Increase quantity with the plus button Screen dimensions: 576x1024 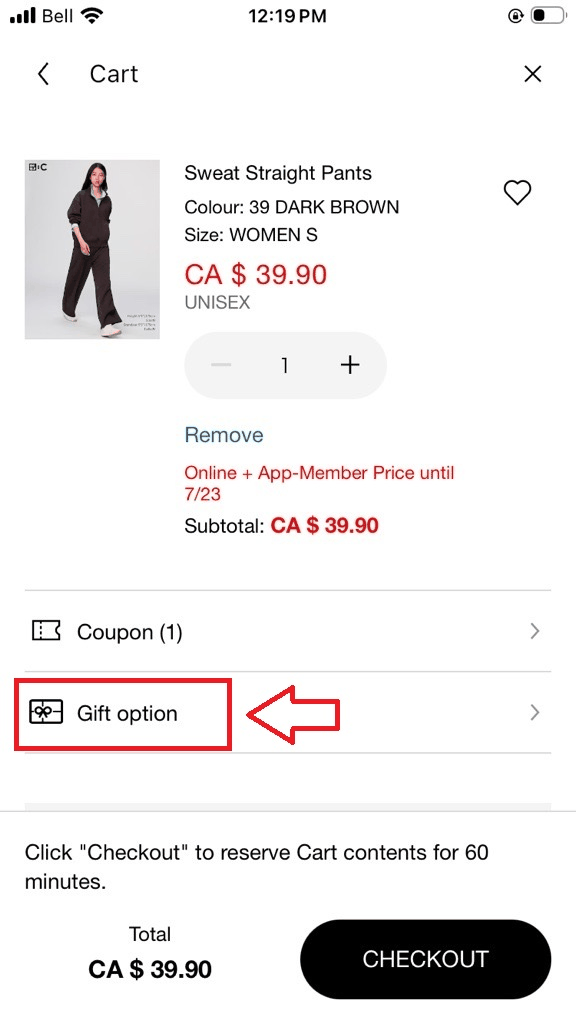[350, 364]
